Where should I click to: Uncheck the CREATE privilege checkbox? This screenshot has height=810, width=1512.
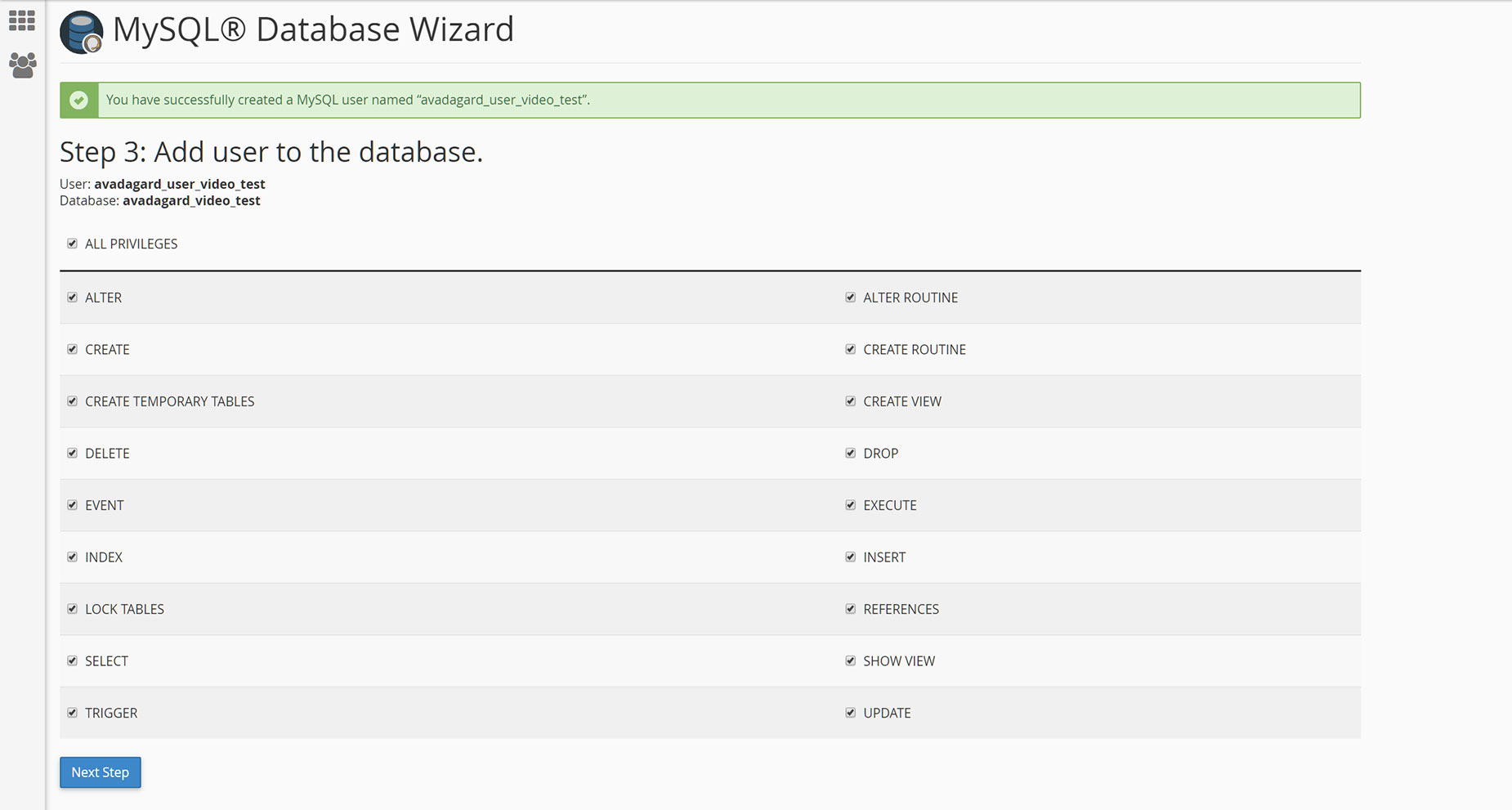coord(72,349)
